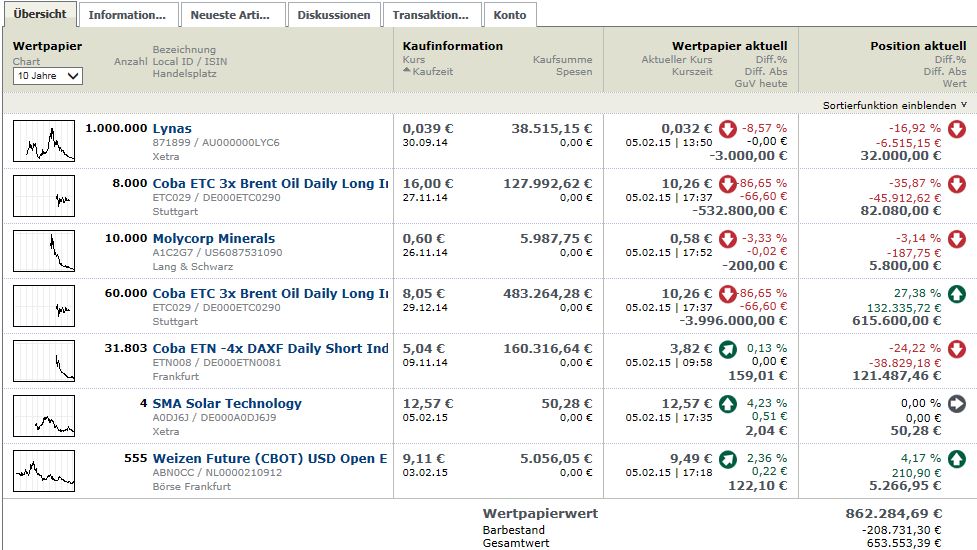Open Coba ETC 3x Brent Oil bought 29.12.14
The image size is (977, 550).
click(270, 293)
